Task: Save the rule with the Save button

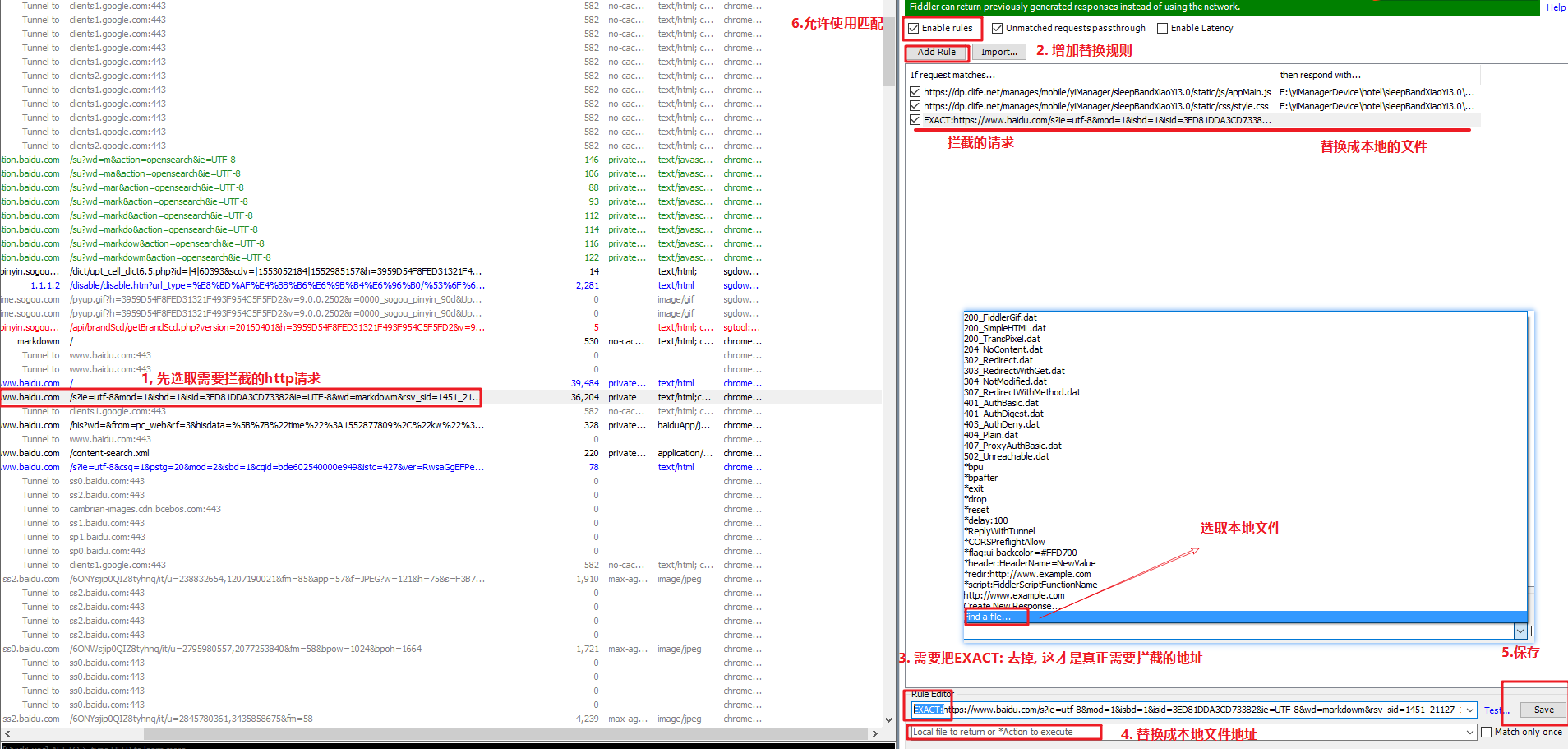Action: point(1543,710)
